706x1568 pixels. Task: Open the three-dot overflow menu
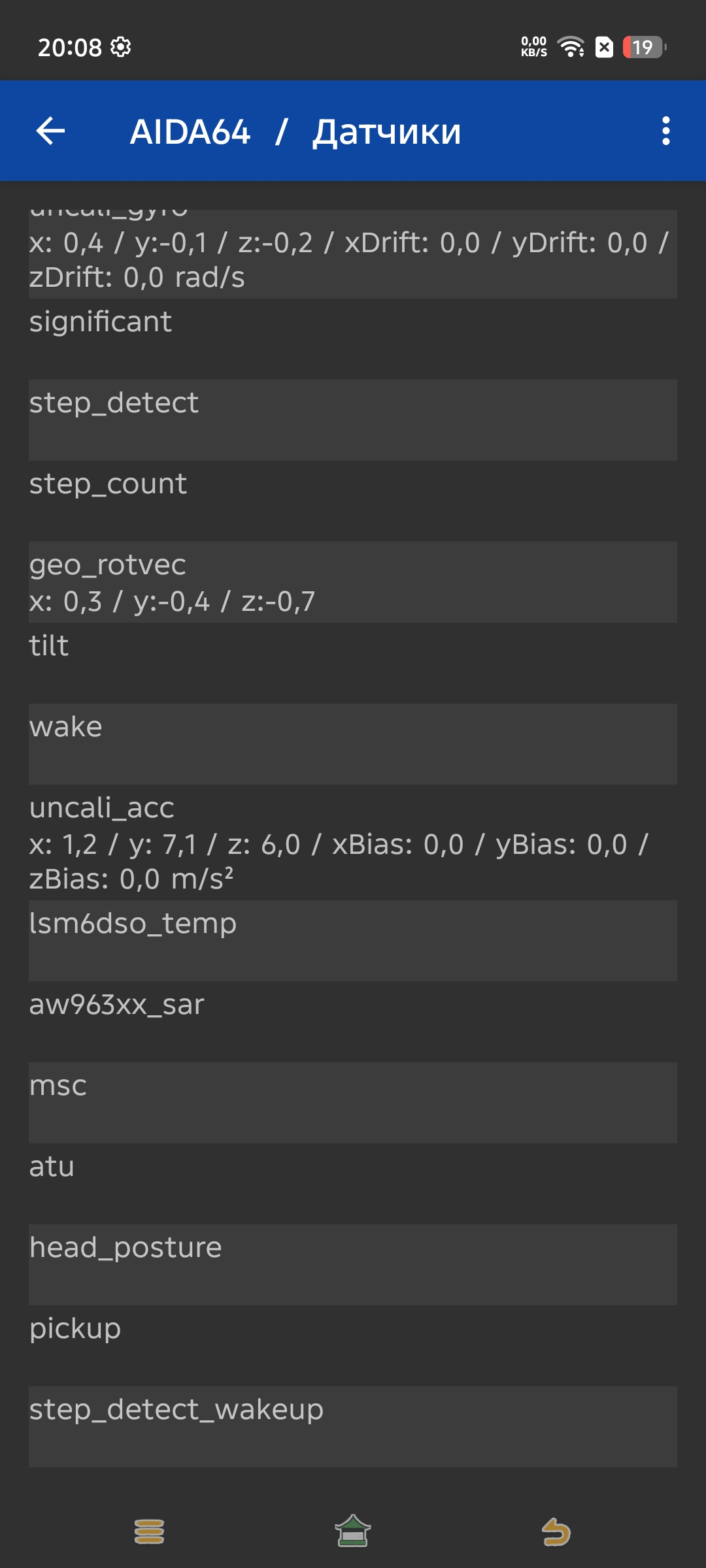(x=665, y=131)
